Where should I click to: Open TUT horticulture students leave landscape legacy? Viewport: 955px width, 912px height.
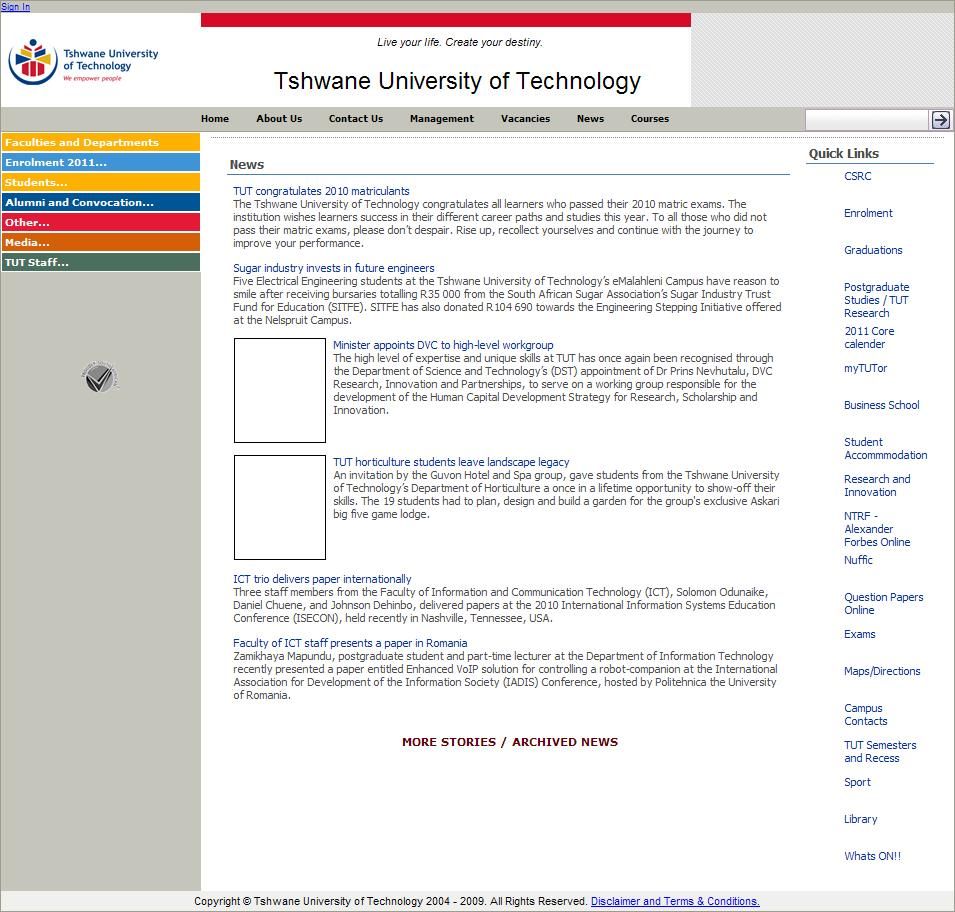tap(451, 462)
